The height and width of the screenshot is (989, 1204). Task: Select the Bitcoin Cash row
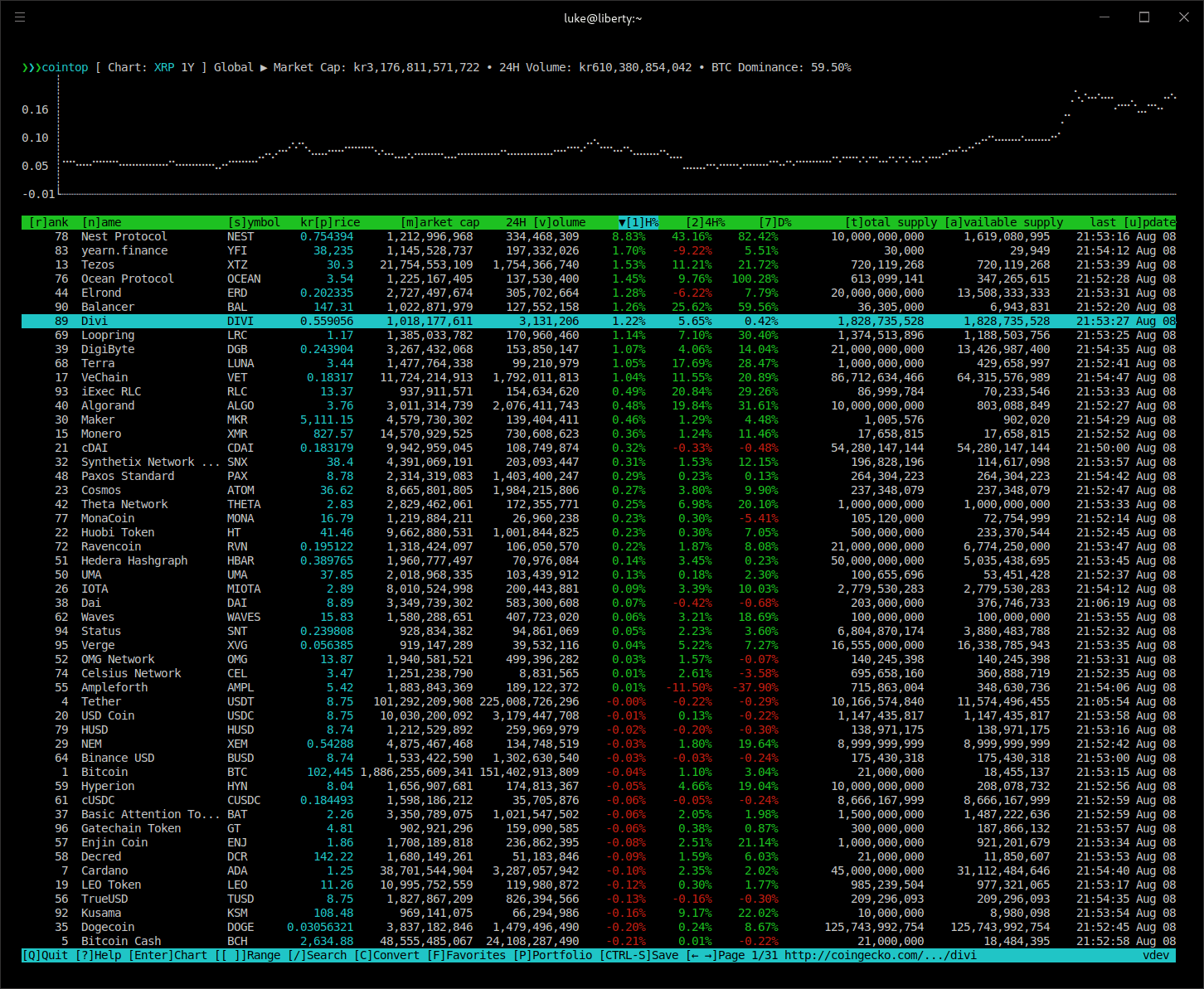pos(599,941)
